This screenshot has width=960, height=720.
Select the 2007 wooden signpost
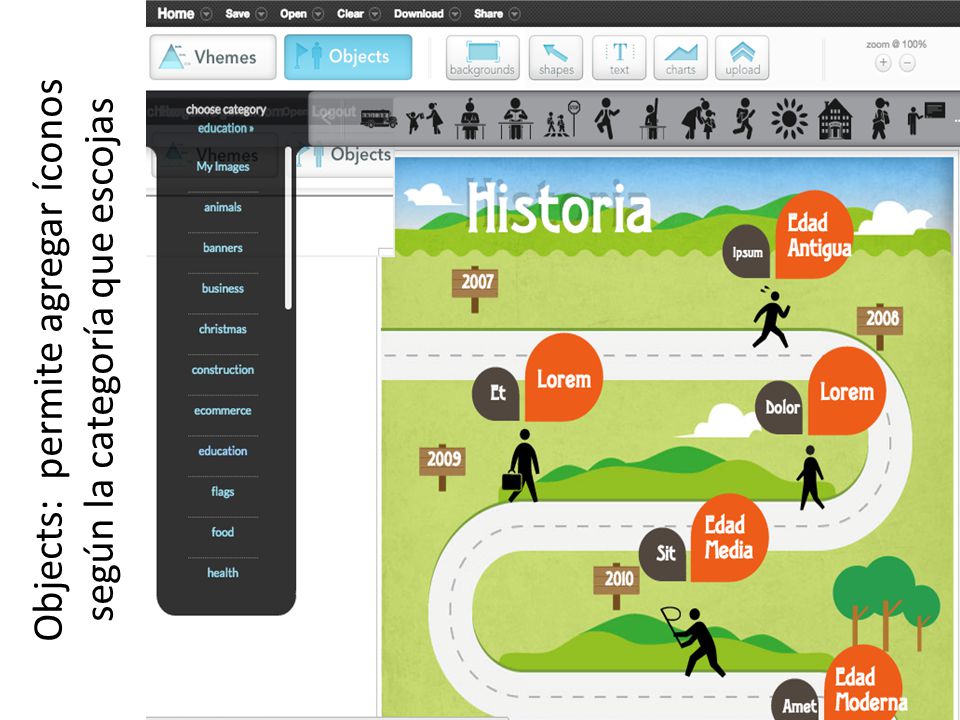tap(475, 289)
